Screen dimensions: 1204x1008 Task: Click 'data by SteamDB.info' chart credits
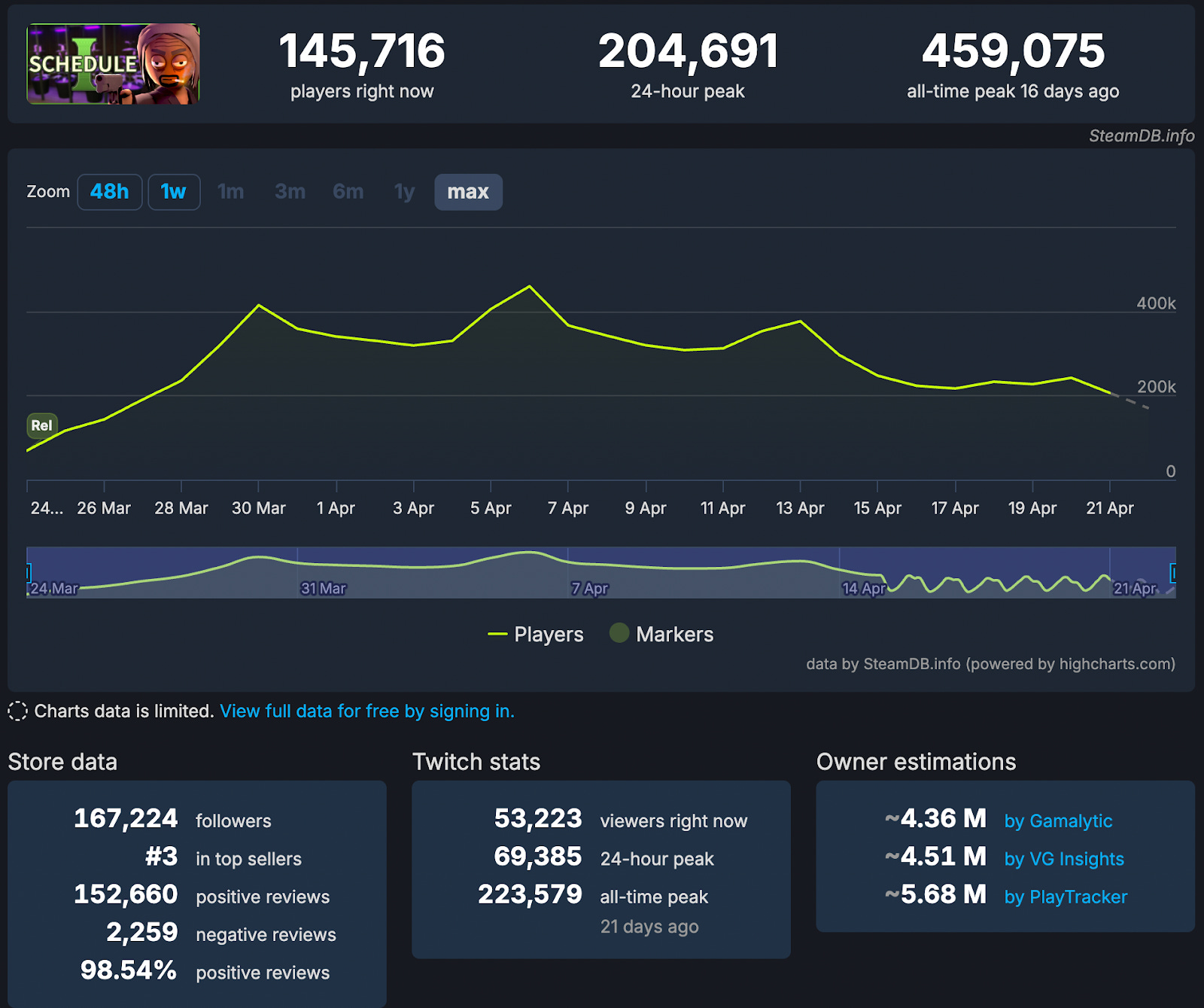(990, 664)
